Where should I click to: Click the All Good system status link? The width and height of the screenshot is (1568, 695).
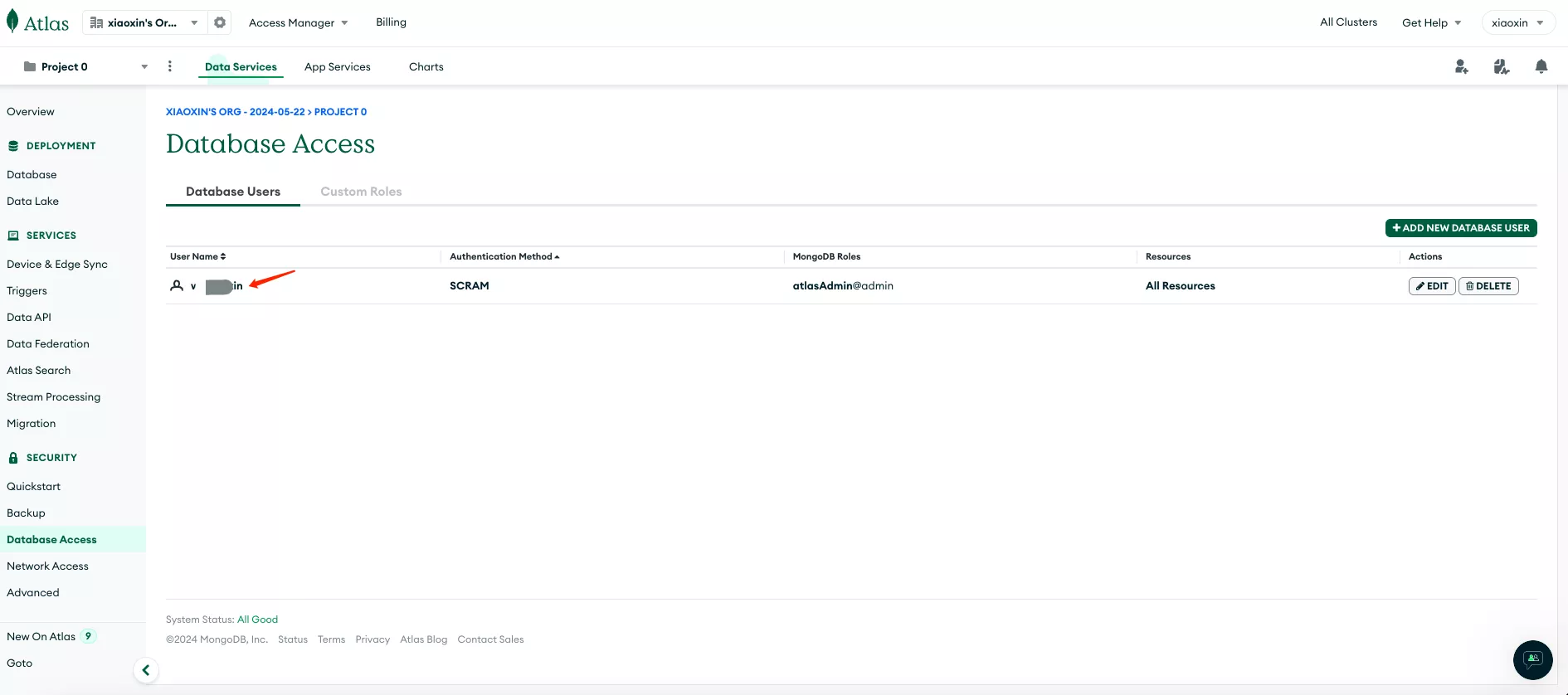click(257, 620)
